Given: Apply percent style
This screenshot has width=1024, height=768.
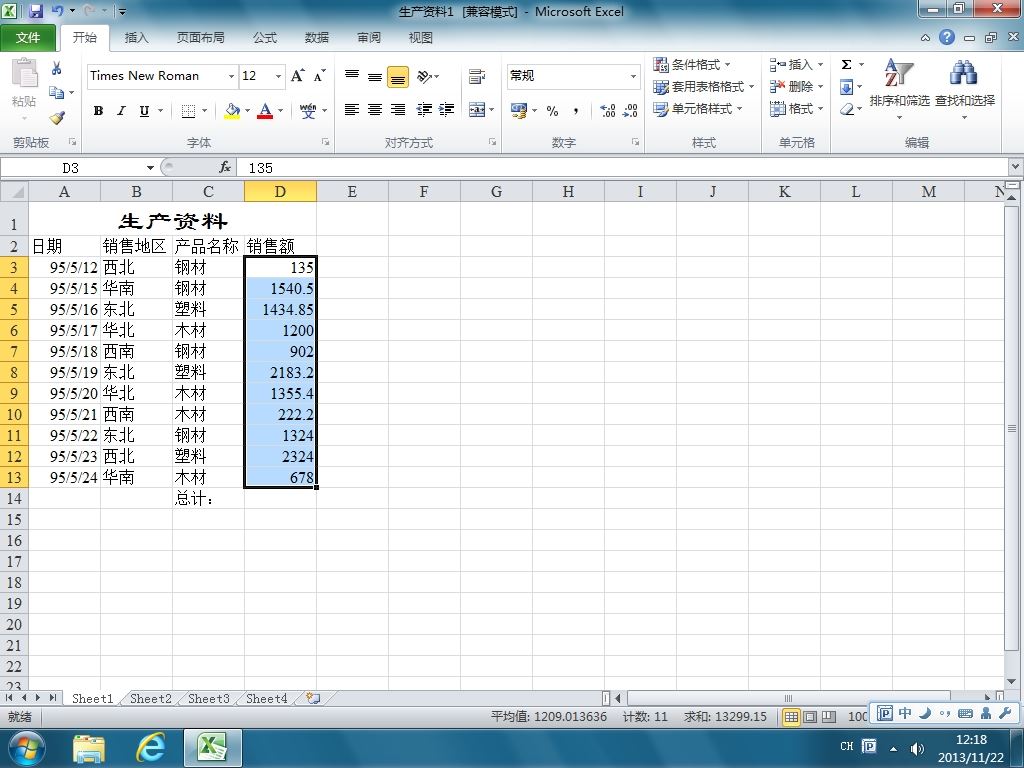Looking at the screenshot, I should click(552, 110).
